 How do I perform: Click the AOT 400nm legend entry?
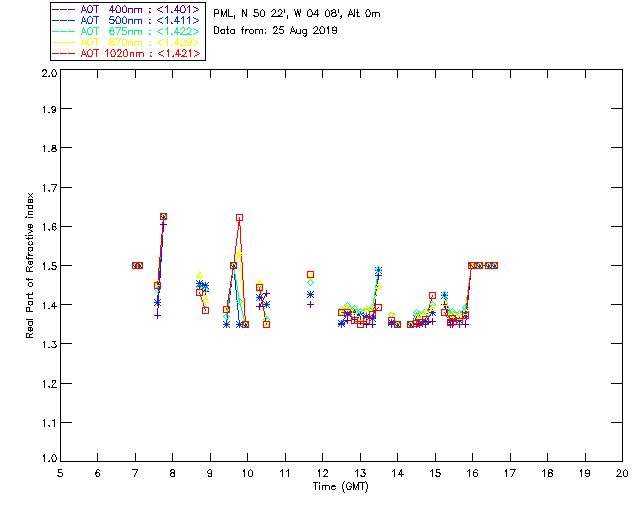coord(126,9)
